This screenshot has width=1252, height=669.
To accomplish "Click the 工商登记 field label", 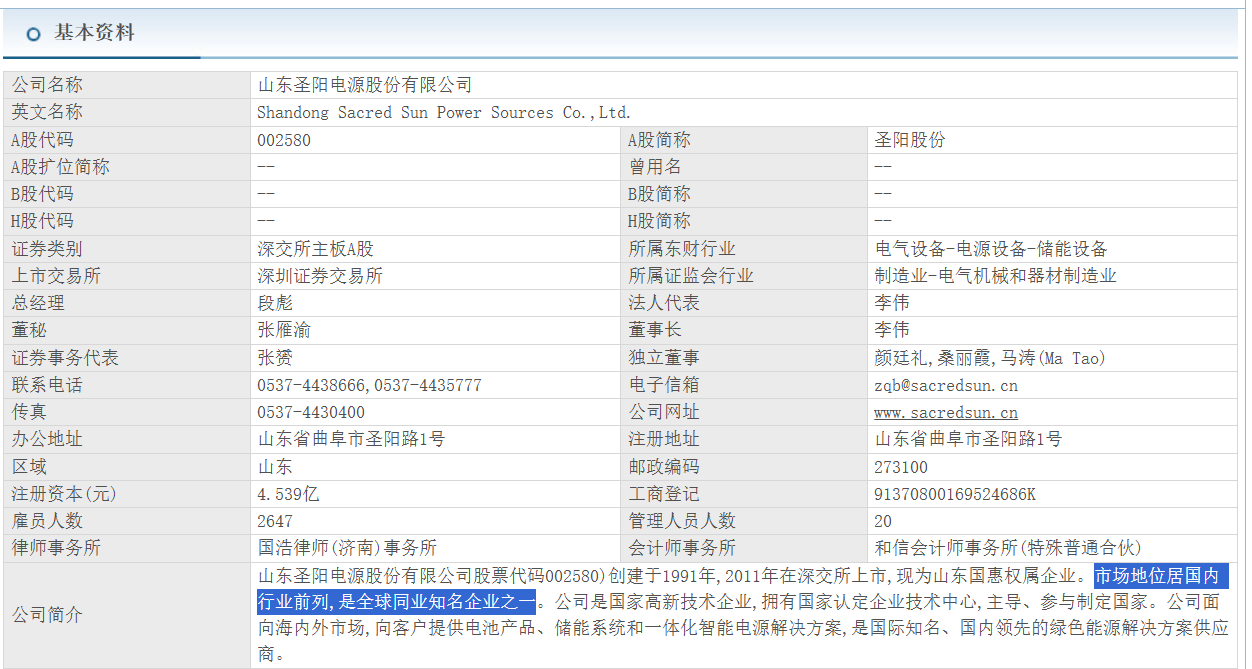I will coord(664,494).
